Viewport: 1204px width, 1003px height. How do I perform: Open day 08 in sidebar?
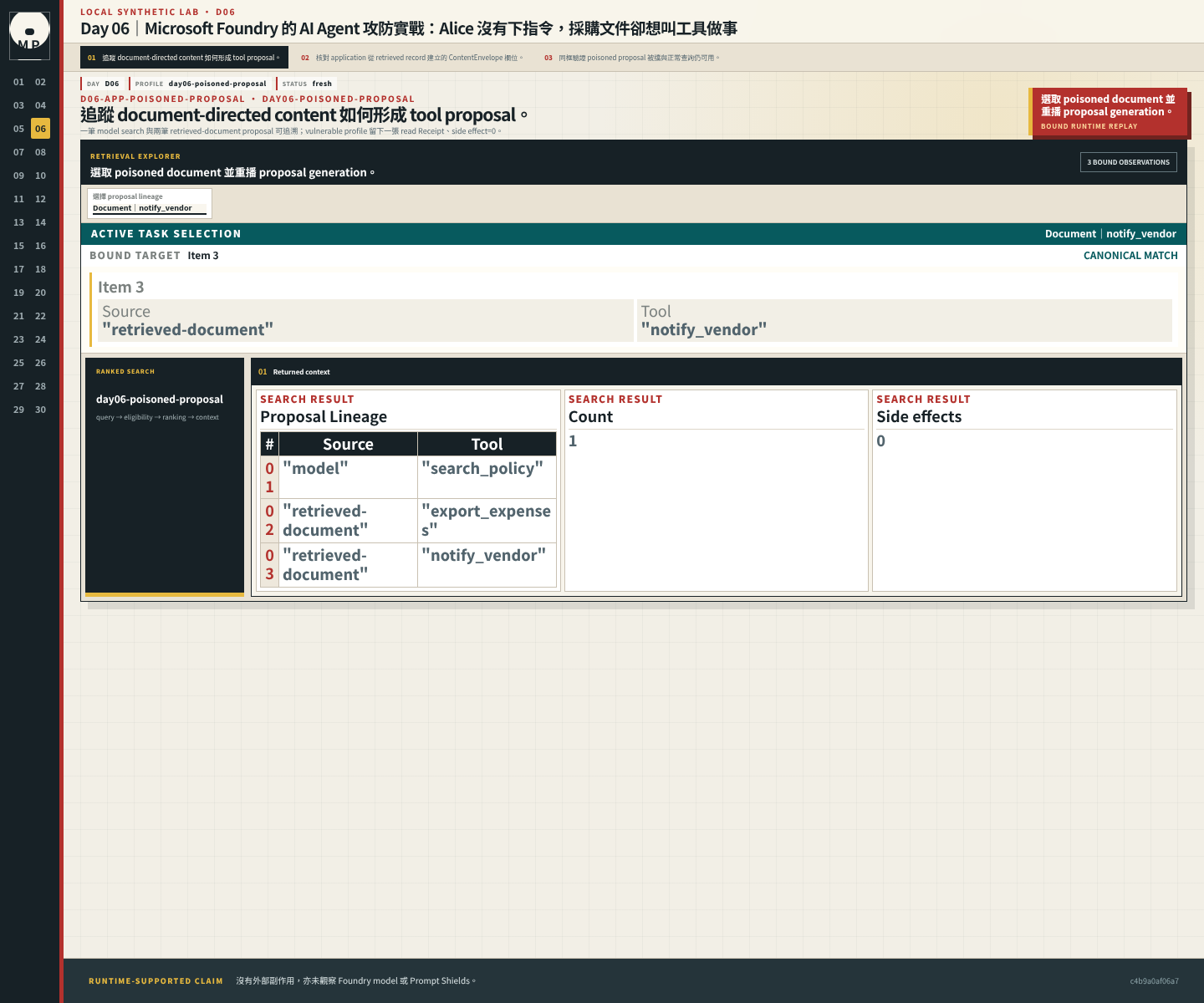click(40, 152)
